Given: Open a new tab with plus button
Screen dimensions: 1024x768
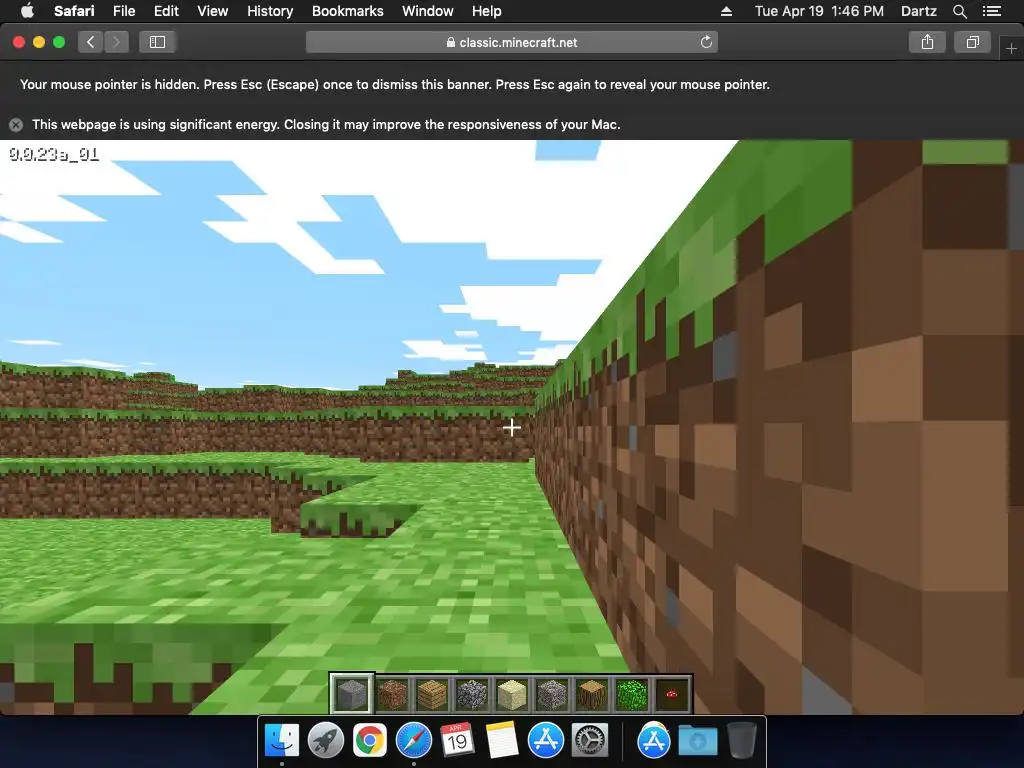Looking at the screenshot, I should point(1011,48).
